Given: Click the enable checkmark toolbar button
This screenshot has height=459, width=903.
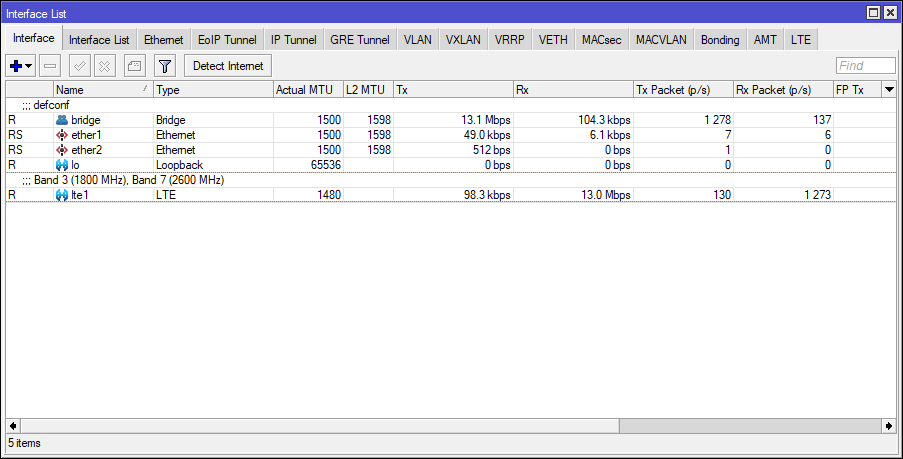Looking at the screenshot, I should tap(79, 66).
